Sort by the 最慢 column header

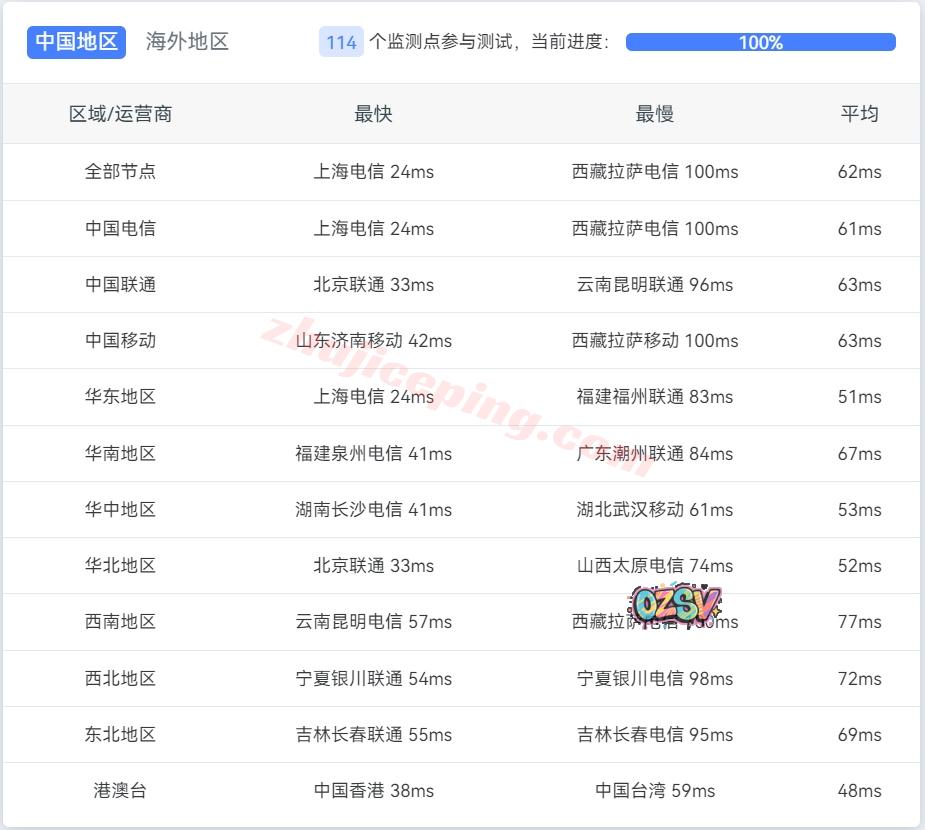point(654,114)
